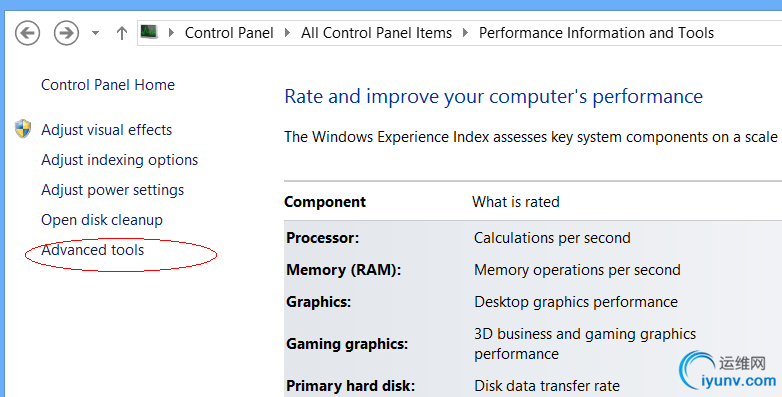This screenshot has height=397, width=782.
Task: Select the Processor row in table
Action: click(x=533, y=238)
